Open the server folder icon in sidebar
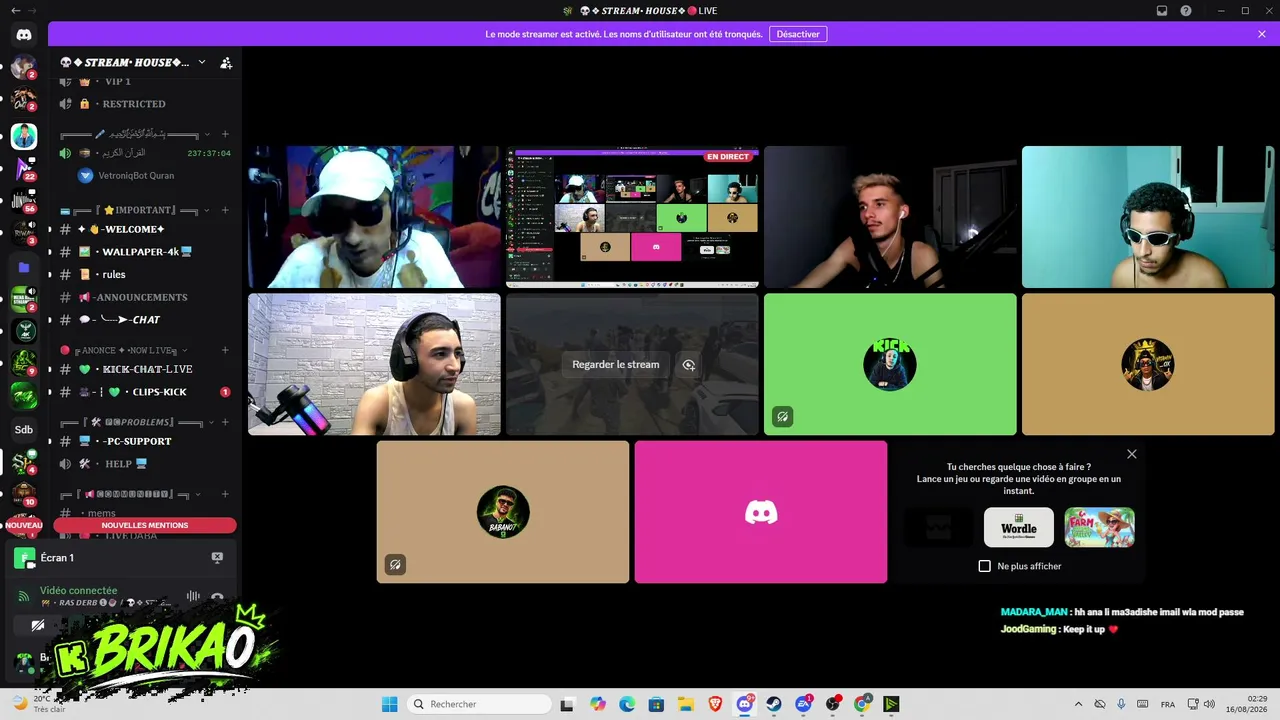 (24, 268)
